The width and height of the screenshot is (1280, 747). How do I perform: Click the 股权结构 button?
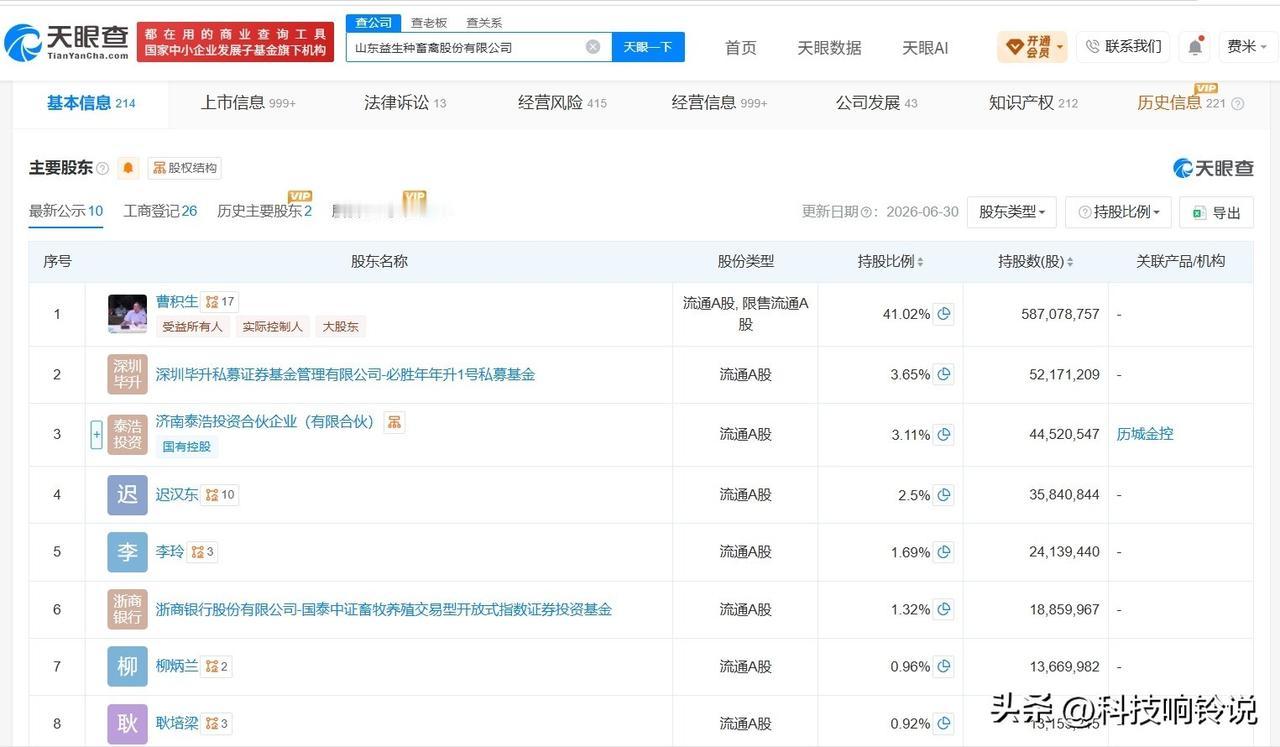tap(184, 168)
